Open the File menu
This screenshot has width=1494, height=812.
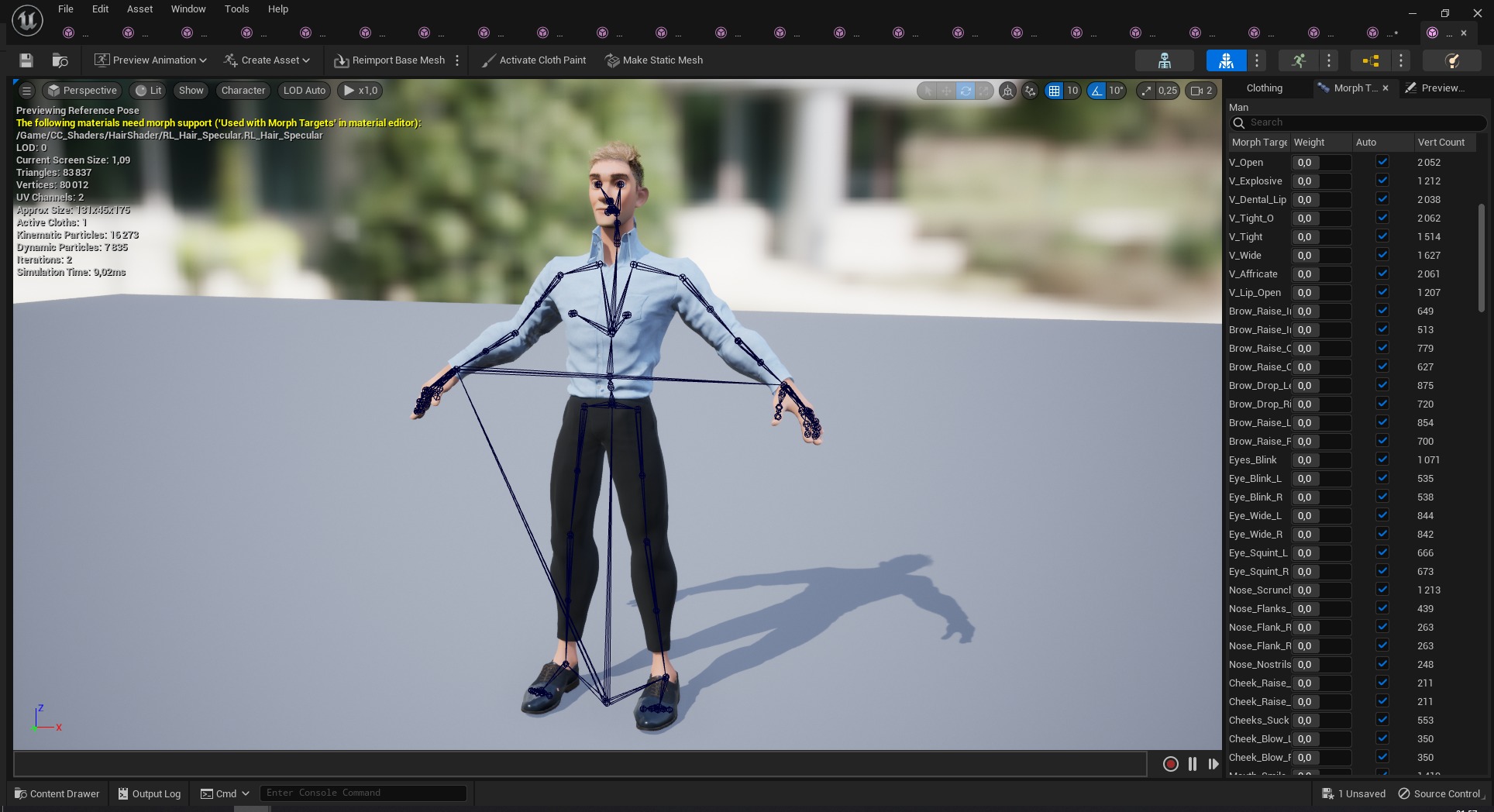click(66, 9)
